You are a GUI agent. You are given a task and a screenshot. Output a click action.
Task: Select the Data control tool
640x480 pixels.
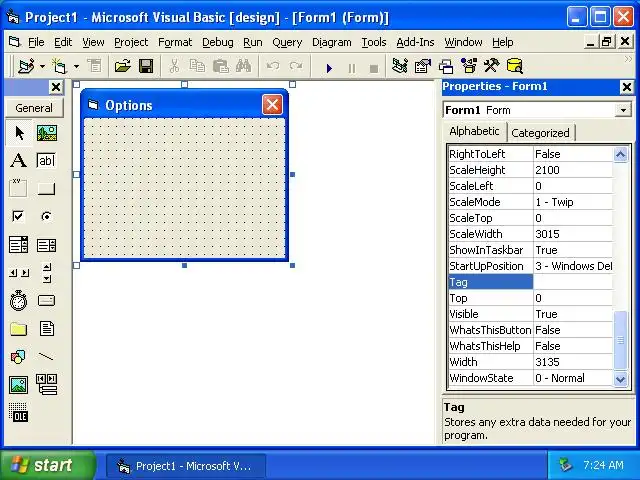click(x=47, y=384)
